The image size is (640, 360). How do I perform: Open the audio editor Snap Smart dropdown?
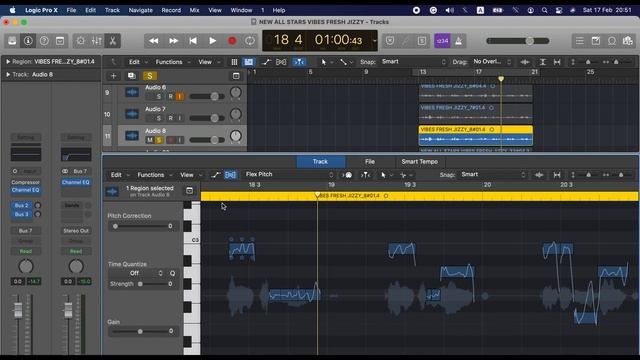pyautogui.click(x=493, y=175)
